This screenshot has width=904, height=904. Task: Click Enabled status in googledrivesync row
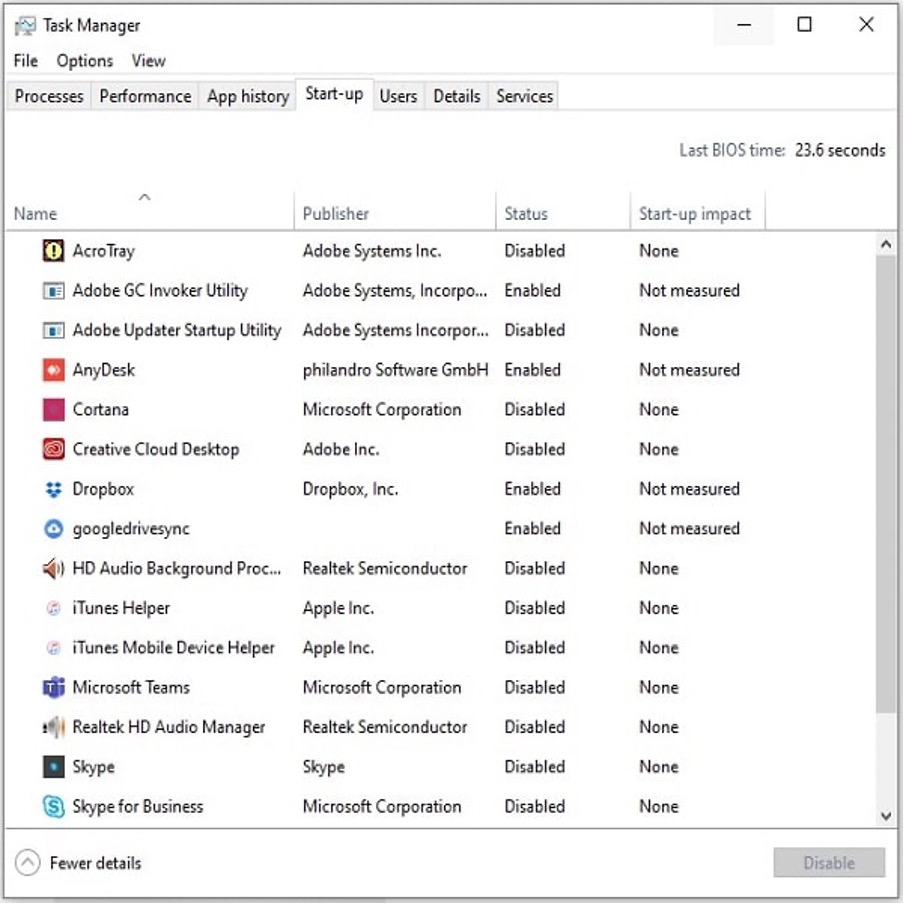532,529
